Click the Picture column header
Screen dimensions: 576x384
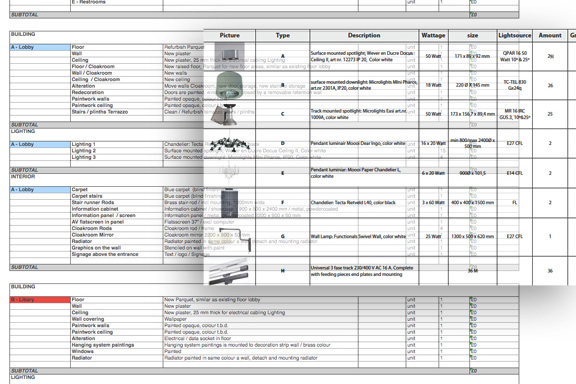click(x=230, y=35)
